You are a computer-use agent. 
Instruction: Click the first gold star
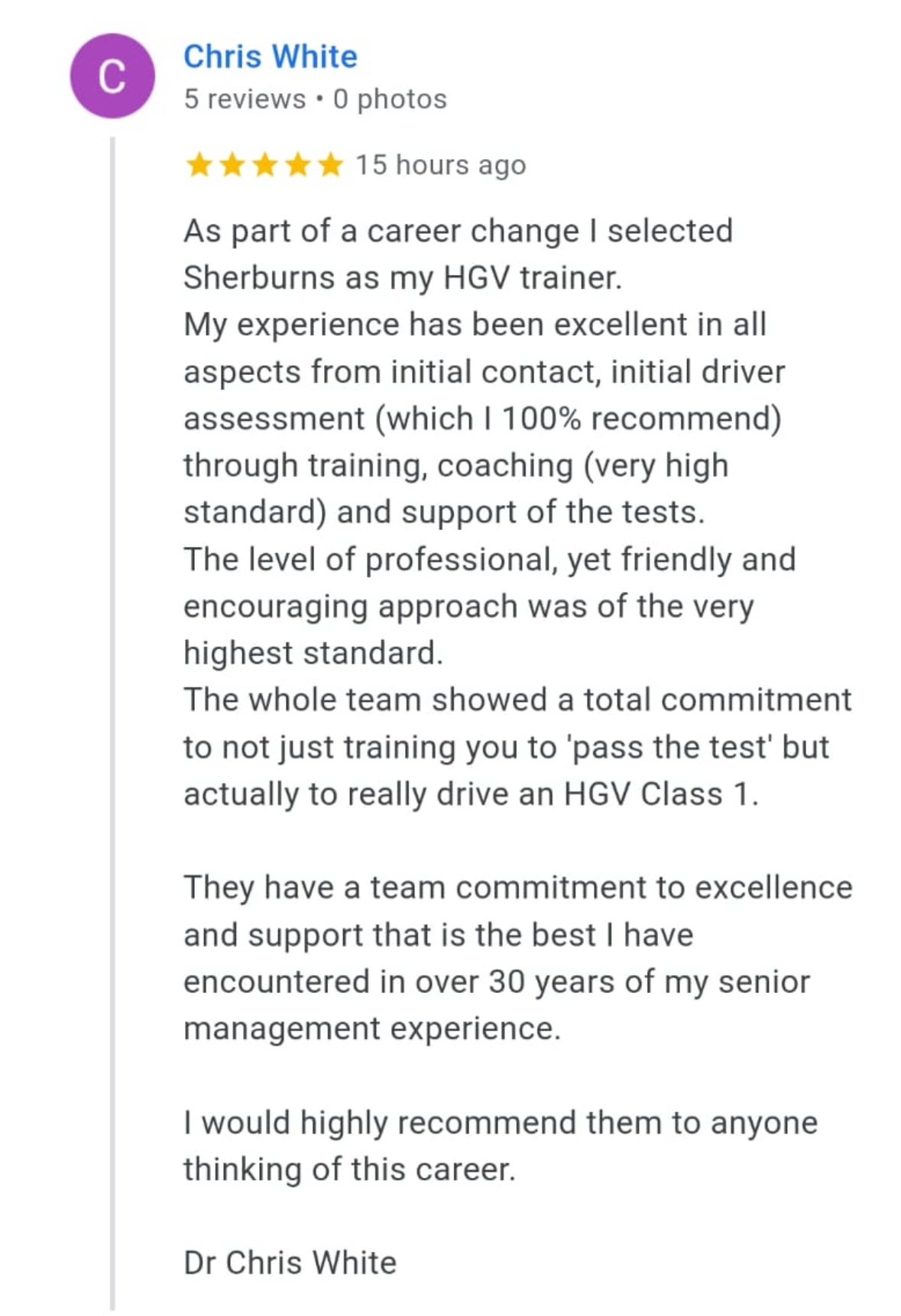(199, 164)
